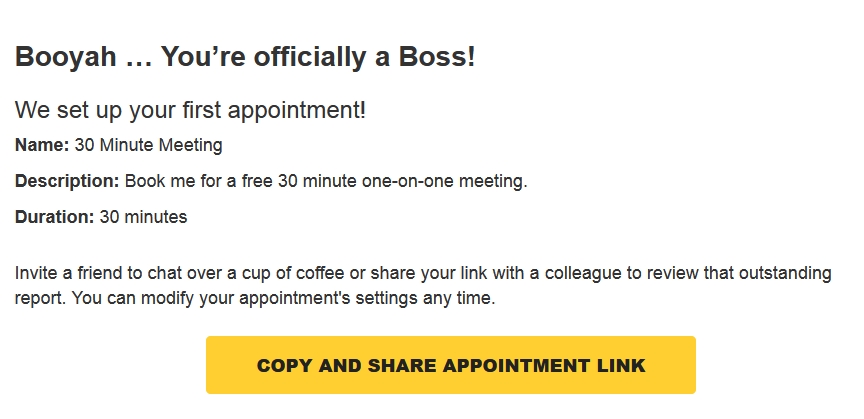Click 'We set up your first appointment!' subheading
The image size is (864, 419).
[190, 110]
